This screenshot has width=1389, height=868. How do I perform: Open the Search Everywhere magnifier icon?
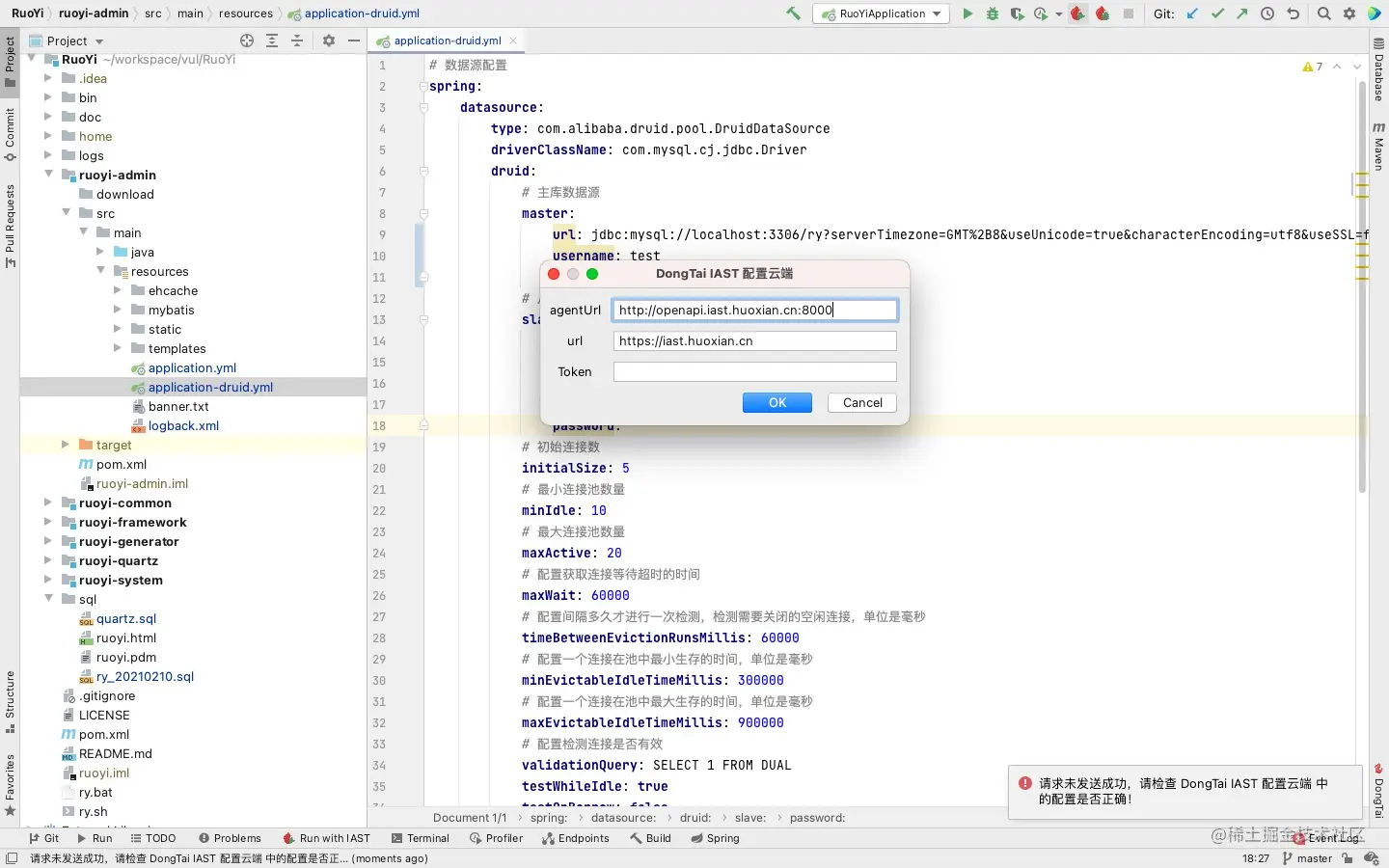pos(1323,14)
